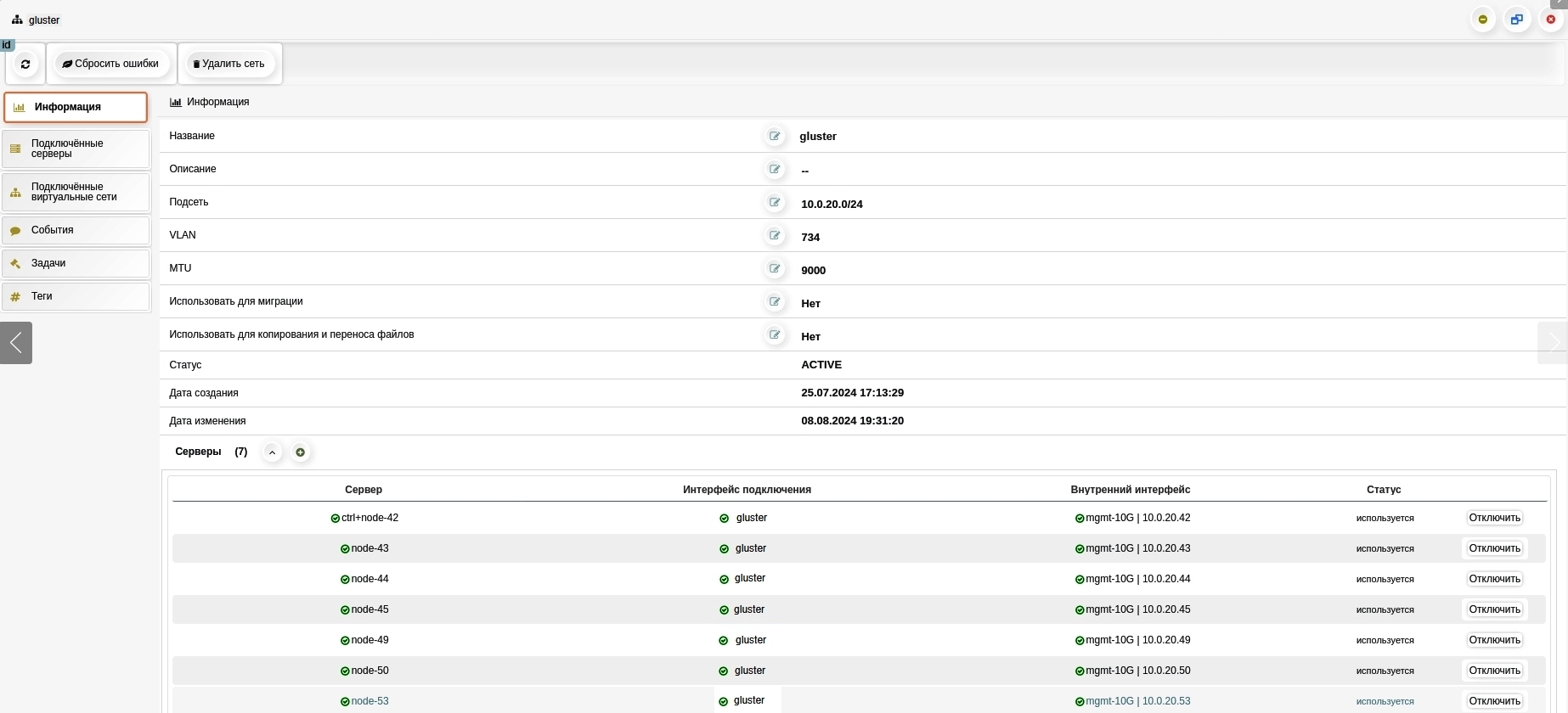Edit the Описание field
This screenshot has height=713, width=1568.
pyautogui.click(x=775, y=169)
